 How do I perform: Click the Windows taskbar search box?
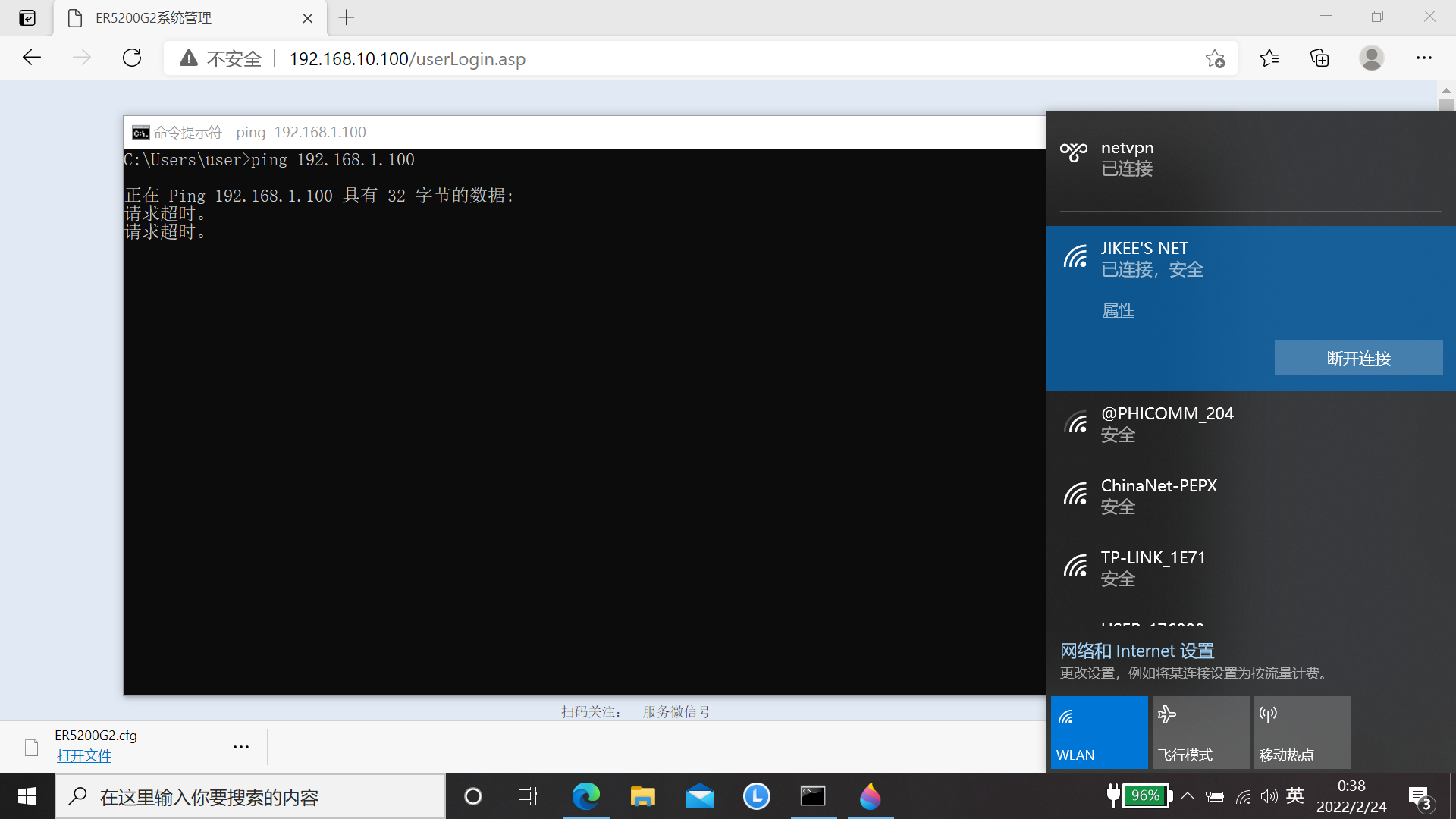coord(250,797)
